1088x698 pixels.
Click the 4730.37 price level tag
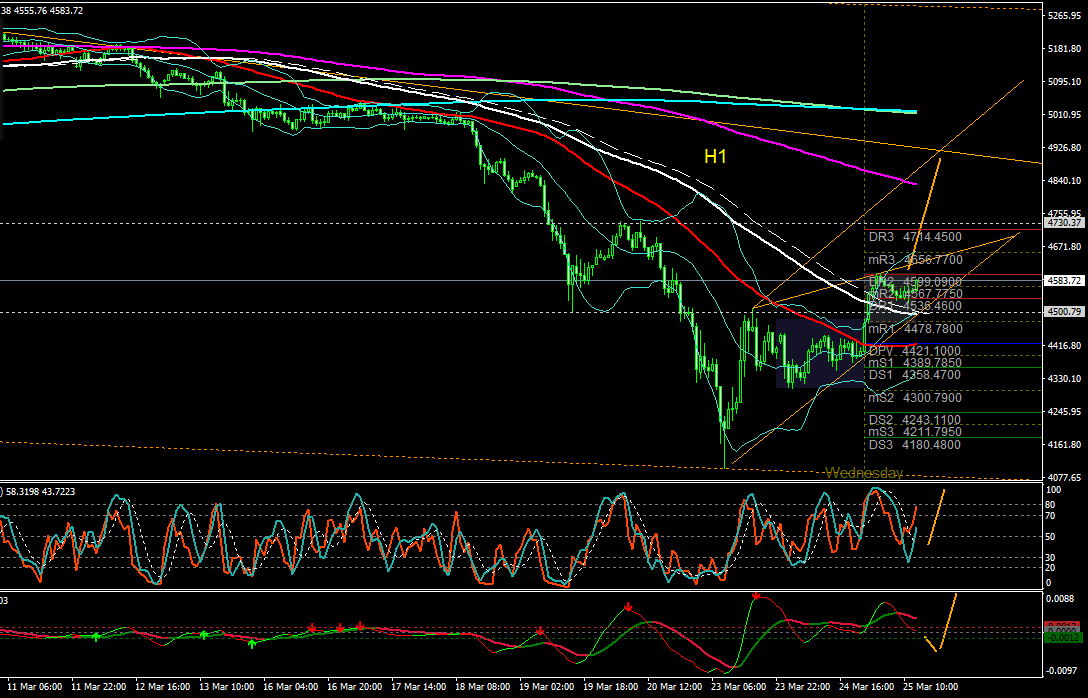click(1064, 223)
